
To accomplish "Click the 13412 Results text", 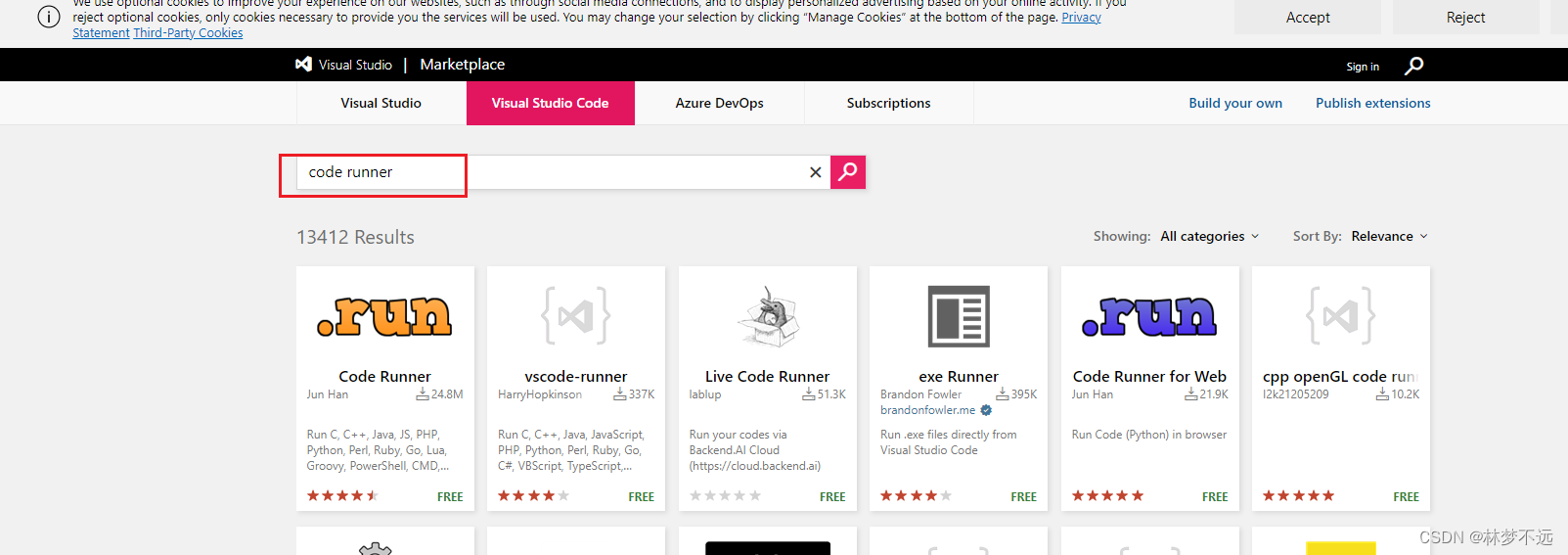I will point(356,237).
